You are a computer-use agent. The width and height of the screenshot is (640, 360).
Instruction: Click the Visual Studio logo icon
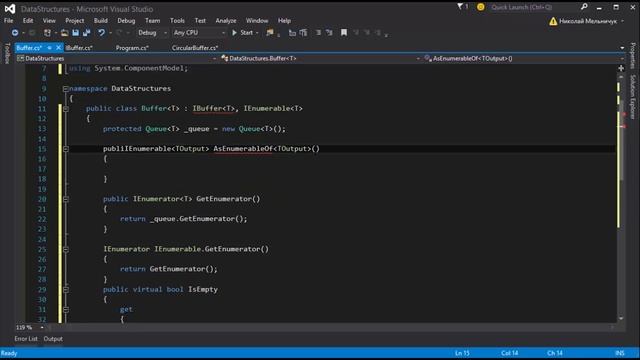pos(10,9)
